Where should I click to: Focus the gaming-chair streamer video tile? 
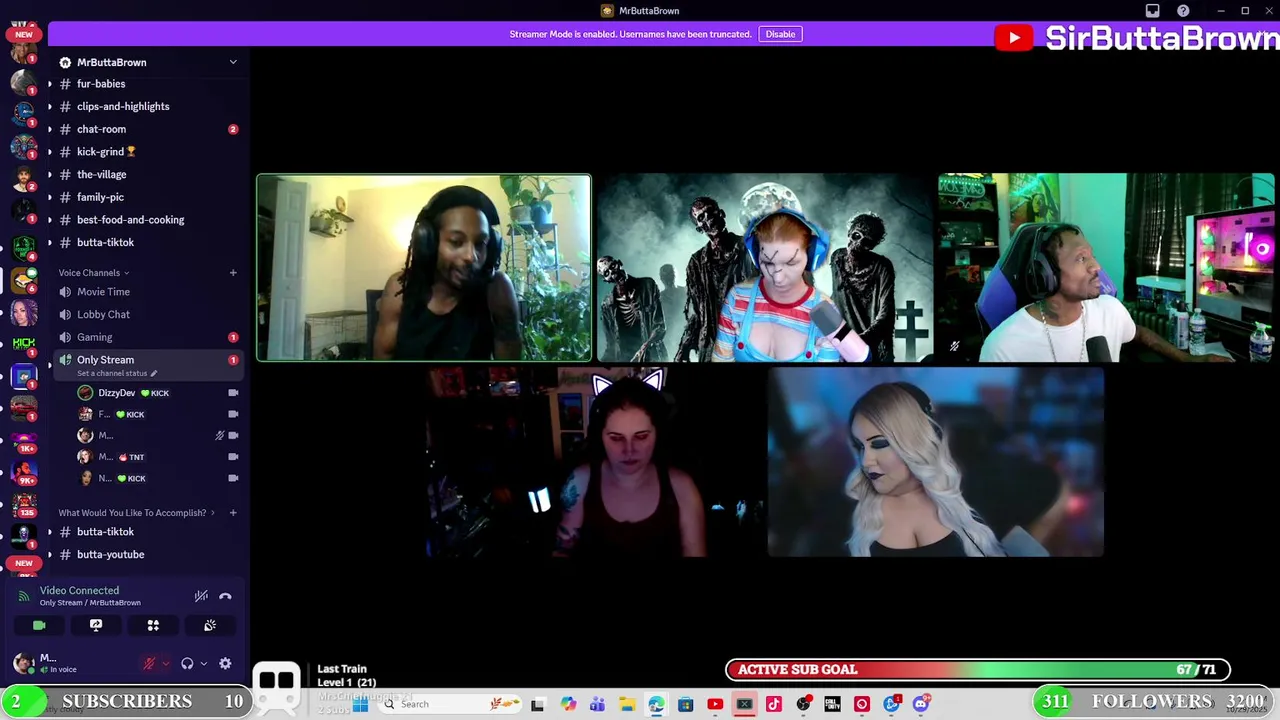point(1106,267)
